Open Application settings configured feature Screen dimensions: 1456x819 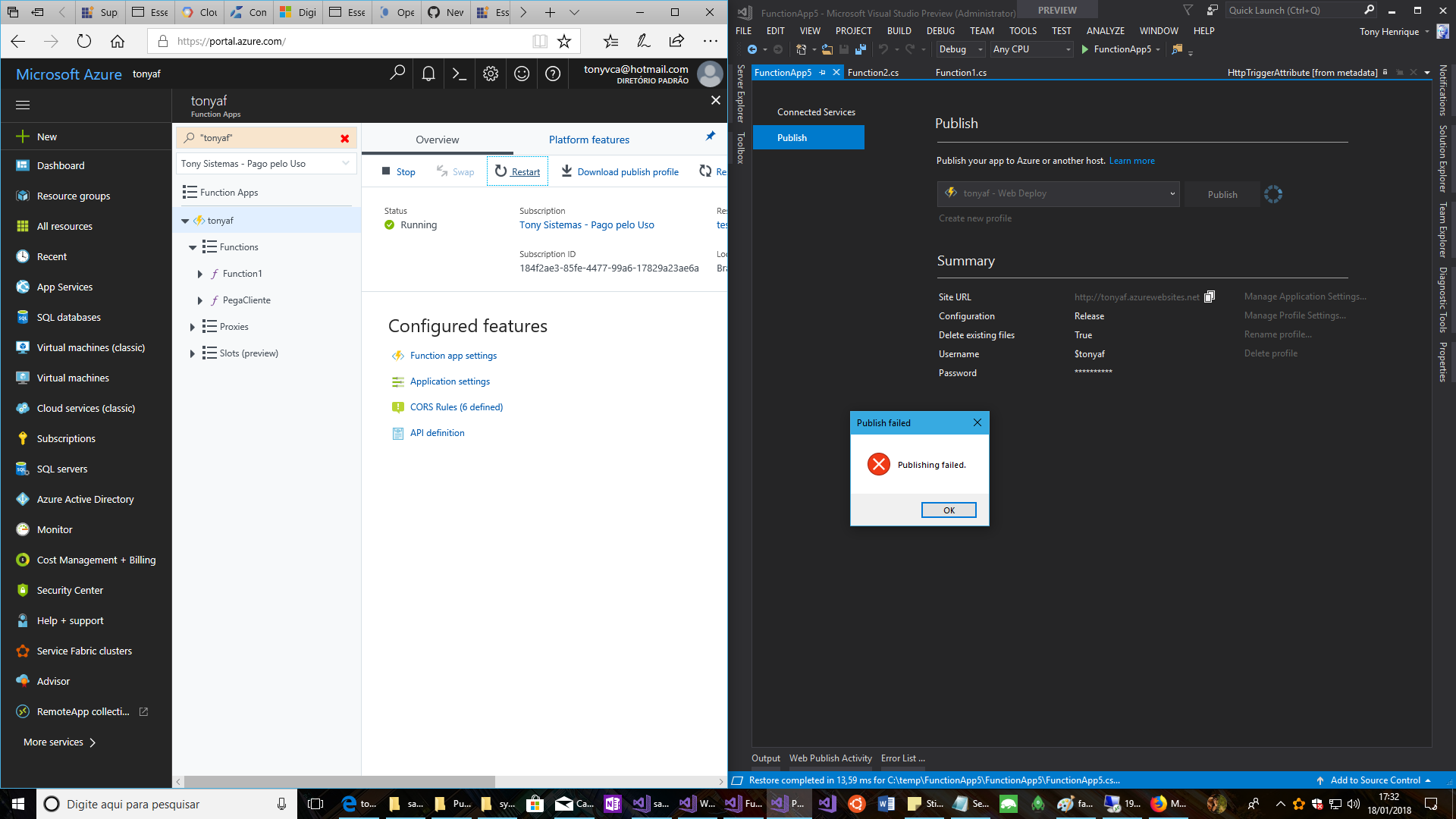pyautogui.click(x=450, y=381)
